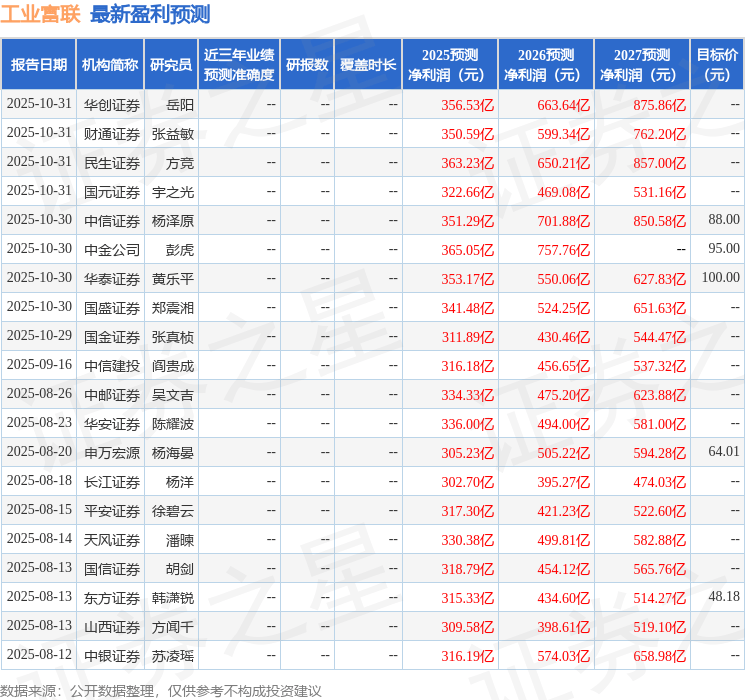Image resolution: width=745 pixels, height=700 pixels.
Task: Select the 中银证券 institution cell
Action: pos(112,656)
